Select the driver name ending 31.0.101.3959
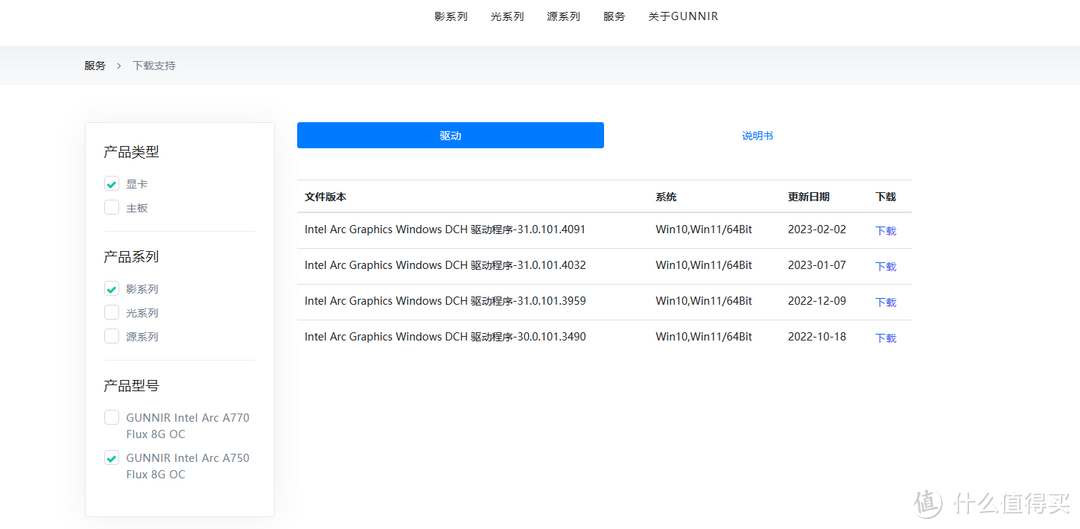The height and width of the screenshot is (529, 1080). tap(445, 301)
